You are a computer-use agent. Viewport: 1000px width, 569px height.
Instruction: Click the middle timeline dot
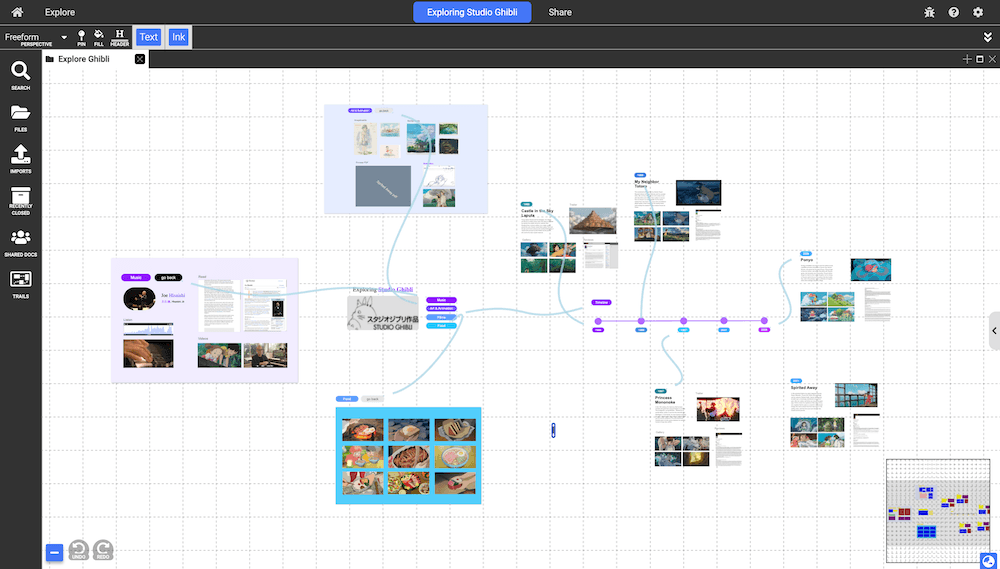pyautogui.click(x=684, y=321)
